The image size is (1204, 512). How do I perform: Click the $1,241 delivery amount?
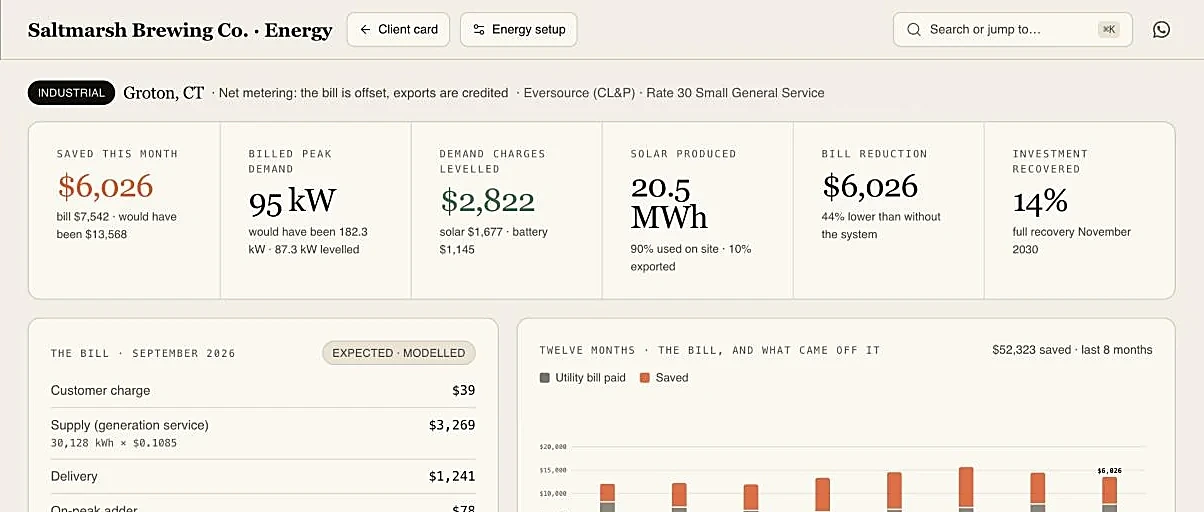pyautogui.click(x=452, y=476)
